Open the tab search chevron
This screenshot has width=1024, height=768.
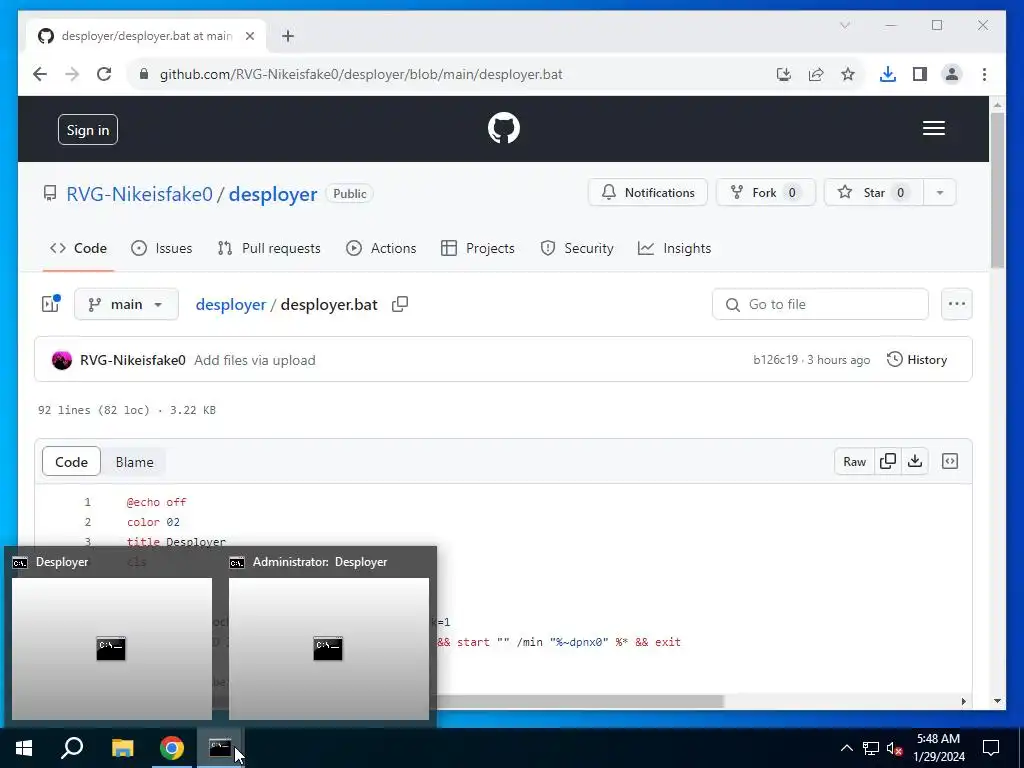[844, 25]
